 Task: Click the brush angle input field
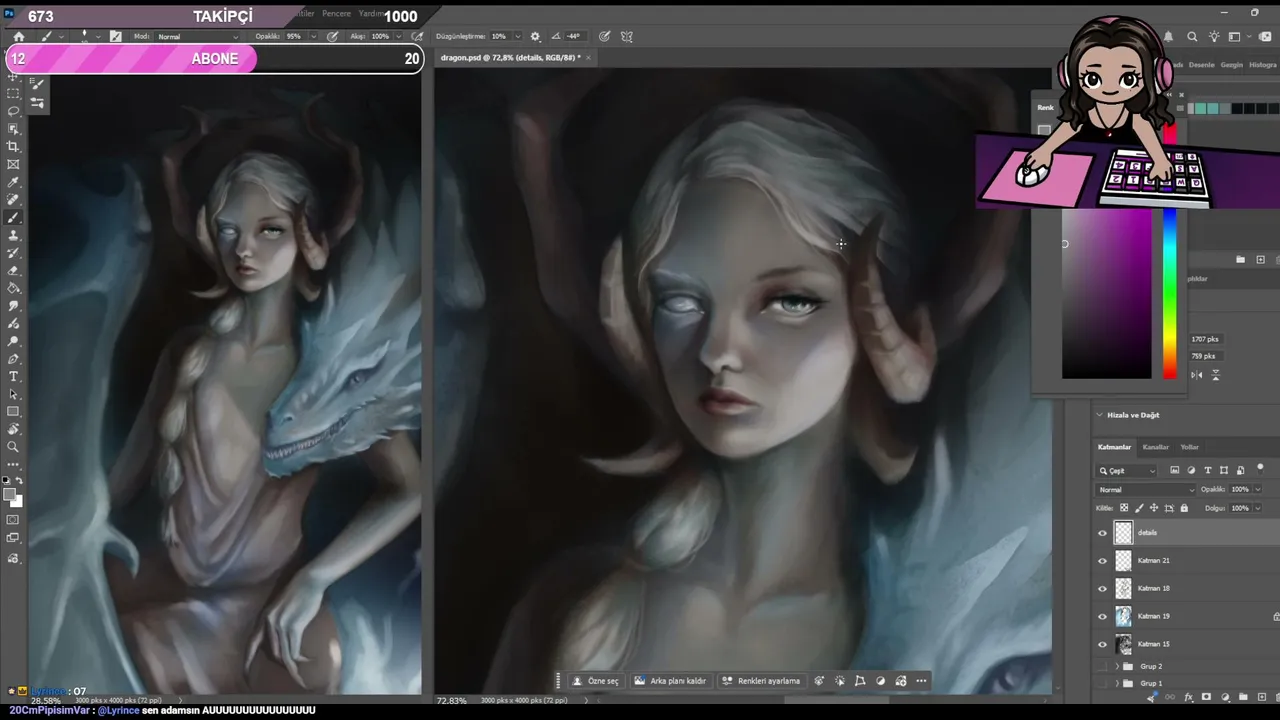[x=574, y=37]
